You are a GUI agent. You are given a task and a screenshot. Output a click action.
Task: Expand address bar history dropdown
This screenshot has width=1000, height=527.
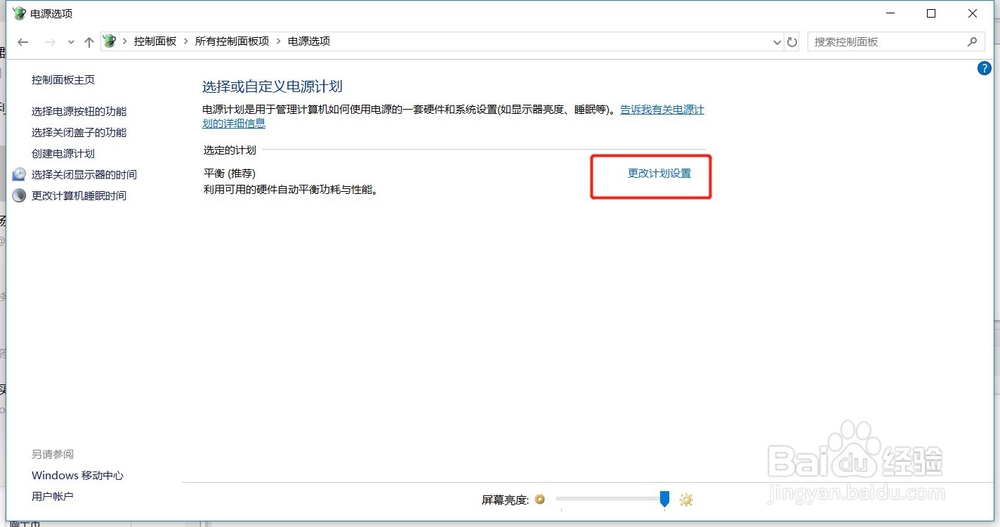click(x=777, y=42)
